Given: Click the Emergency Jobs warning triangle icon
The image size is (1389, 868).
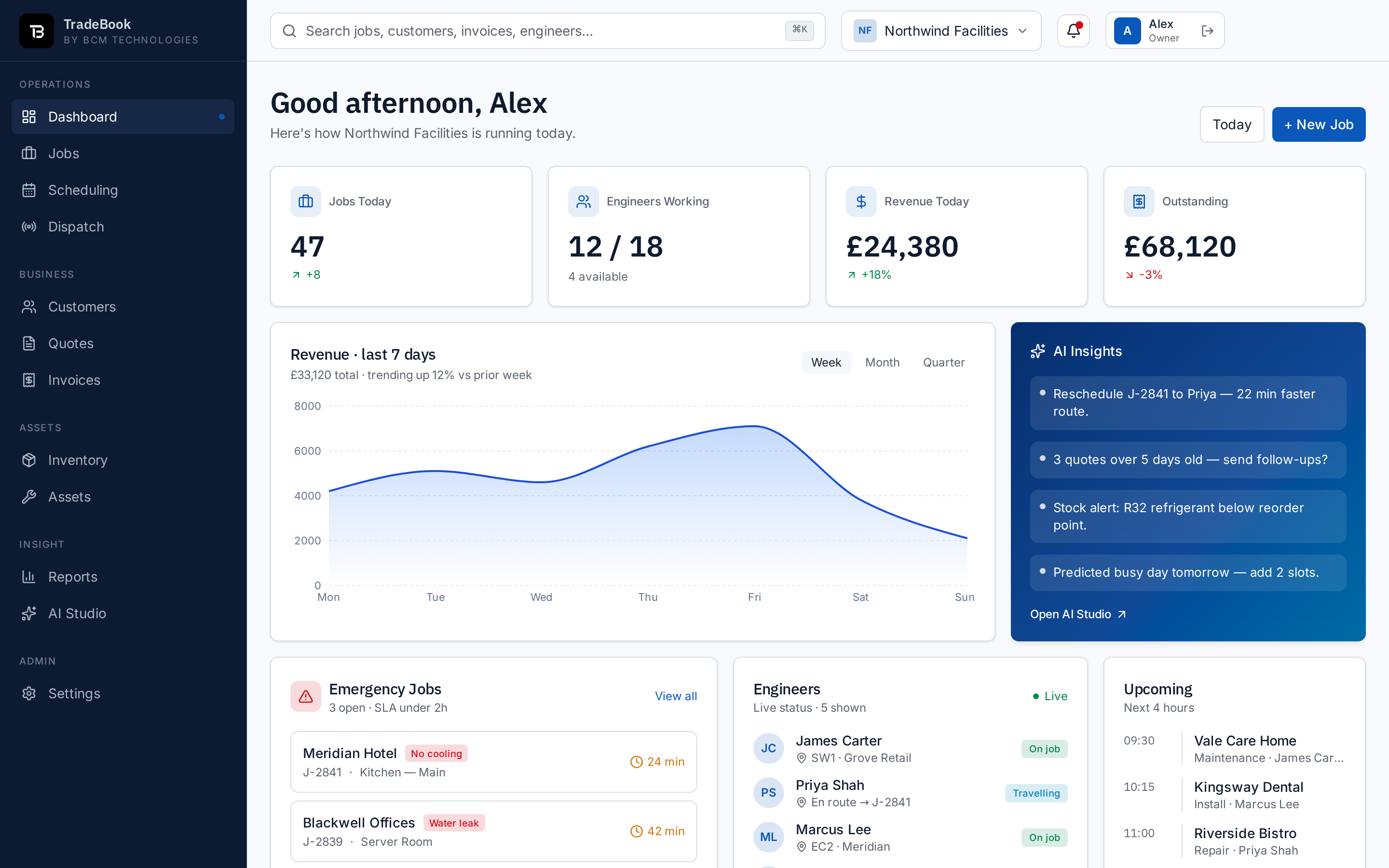Looking at the screenshot, I should pos(305,696).
